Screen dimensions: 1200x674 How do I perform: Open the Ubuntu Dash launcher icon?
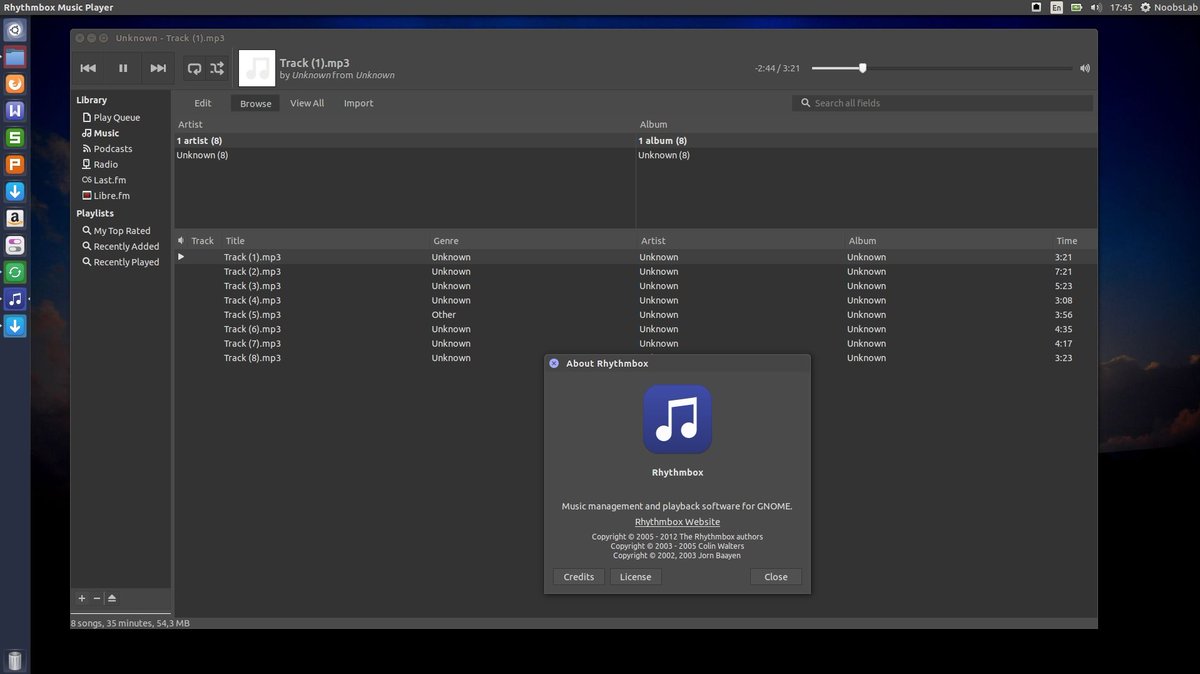tap(15, 30)
